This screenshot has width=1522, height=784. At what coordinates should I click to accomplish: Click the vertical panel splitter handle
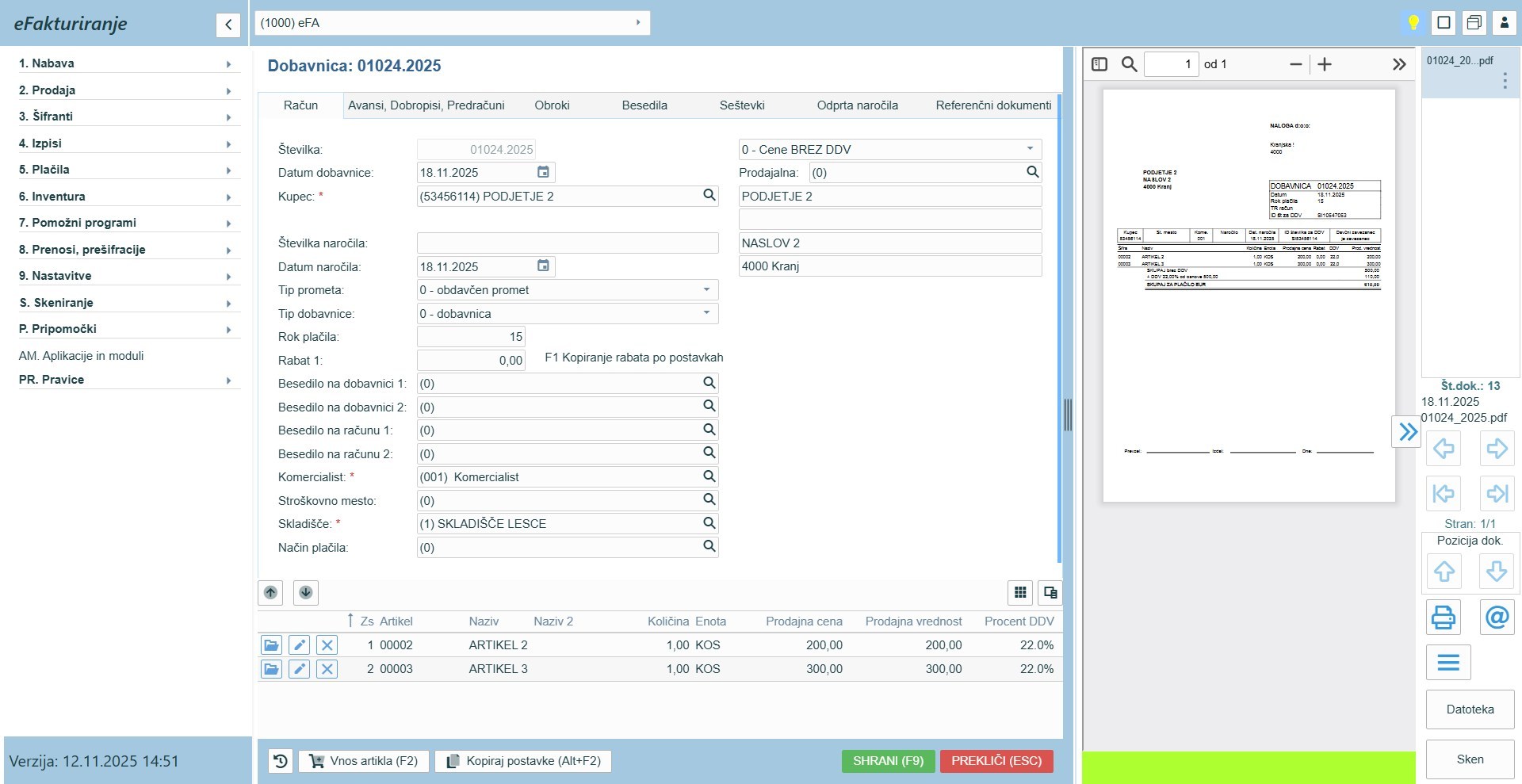coord(1068,415)
